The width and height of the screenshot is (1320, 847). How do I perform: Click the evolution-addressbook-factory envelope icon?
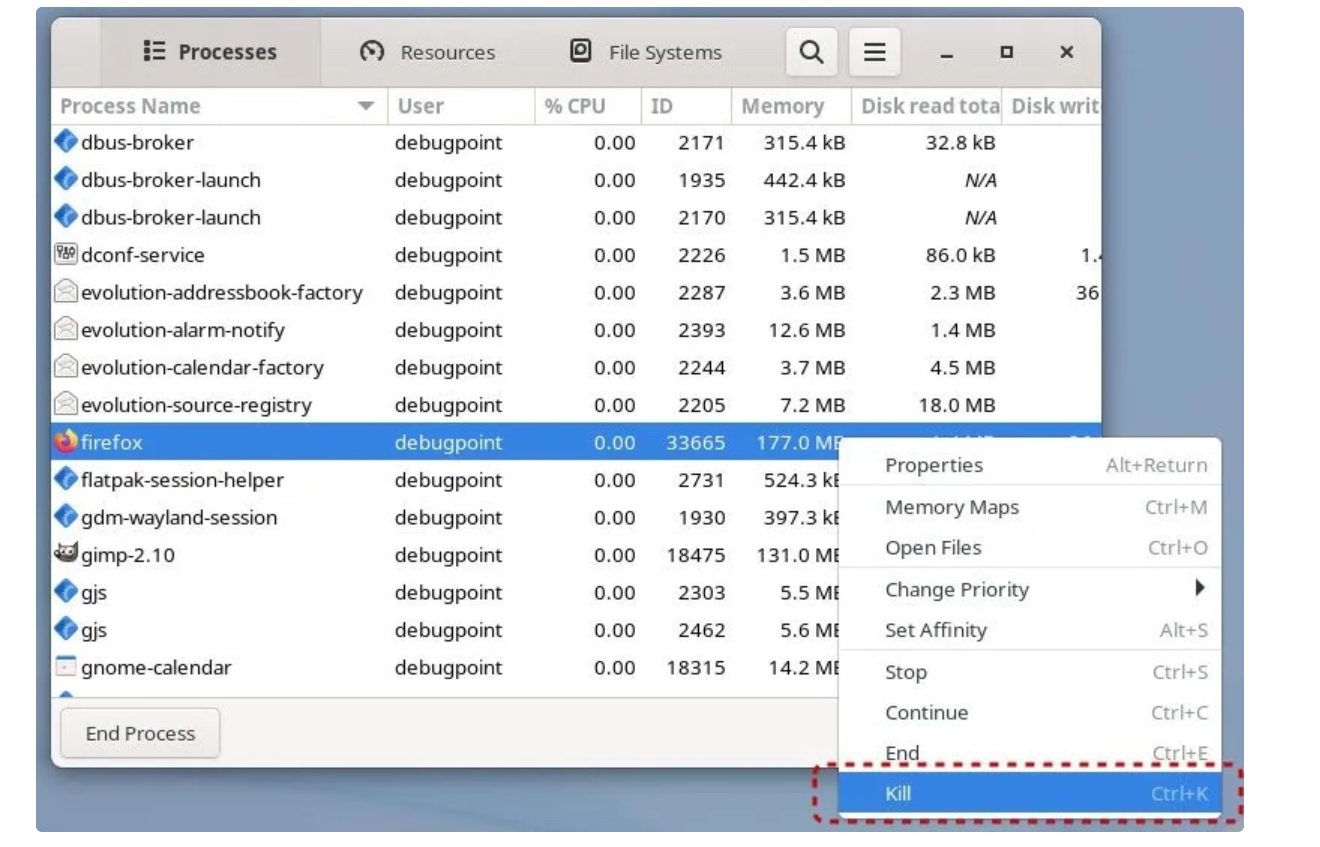[x=66, y=292]
